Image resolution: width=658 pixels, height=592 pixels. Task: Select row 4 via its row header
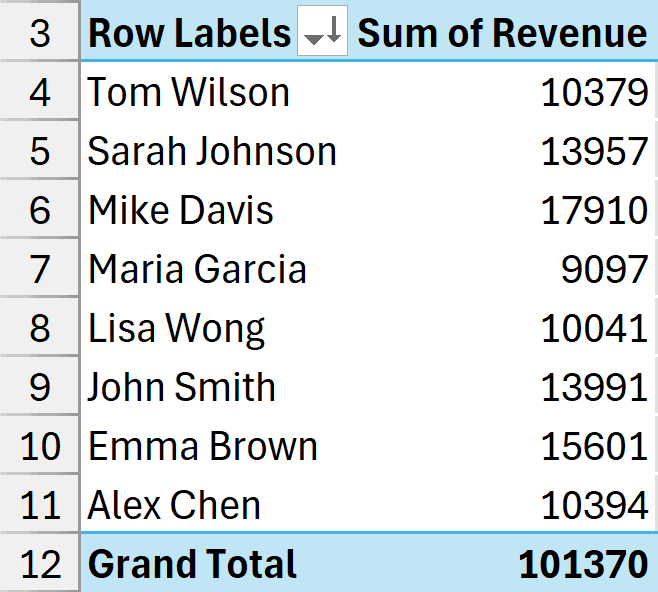point(39,91)
